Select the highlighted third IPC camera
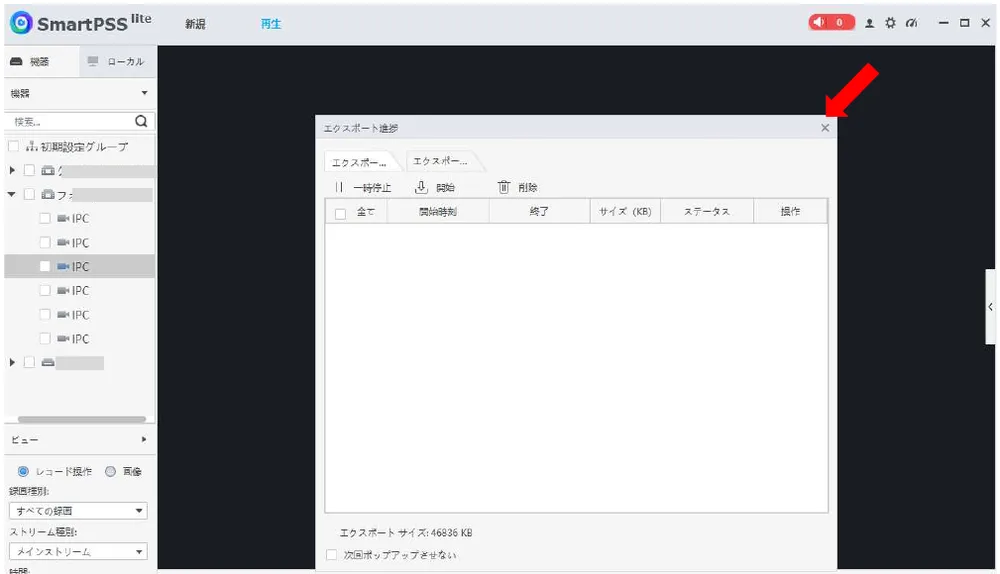Viewport: 1000px width, 574px height. 80,267
